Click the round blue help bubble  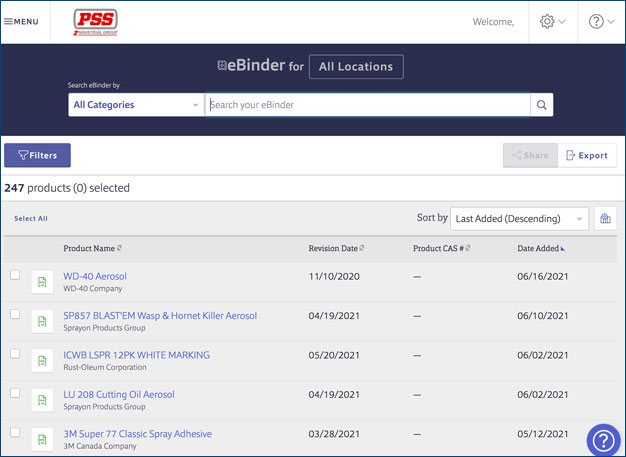click(603, 440)
